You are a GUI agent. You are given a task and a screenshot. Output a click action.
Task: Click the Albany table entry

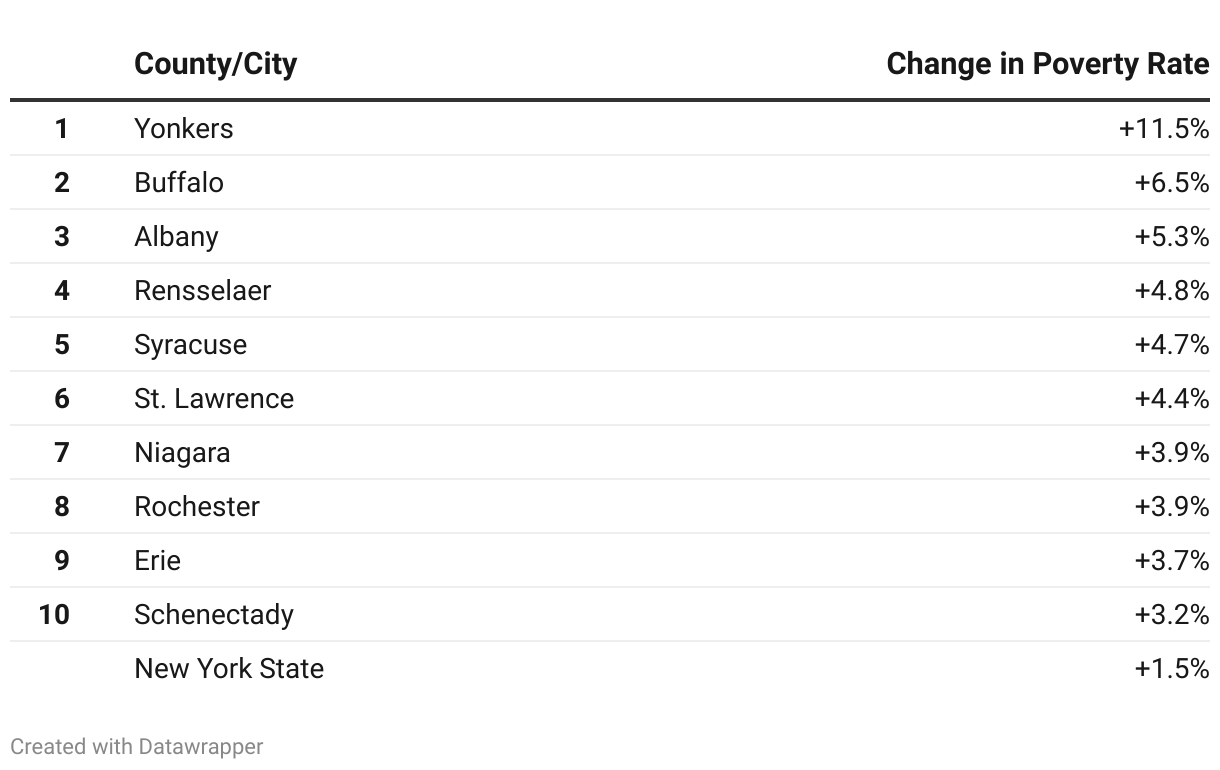coord(176,237)
